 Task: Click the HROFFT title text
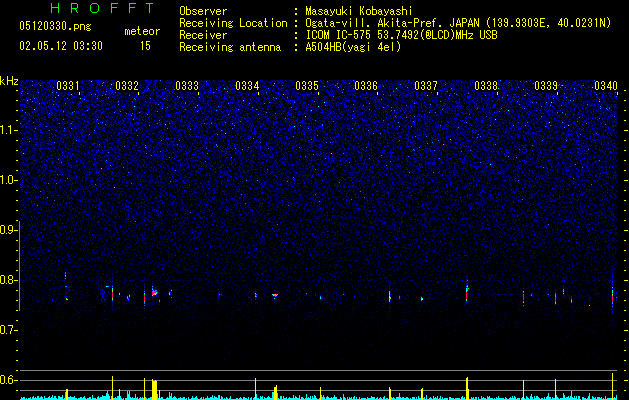pyautogui.click(x=103, y=8)
